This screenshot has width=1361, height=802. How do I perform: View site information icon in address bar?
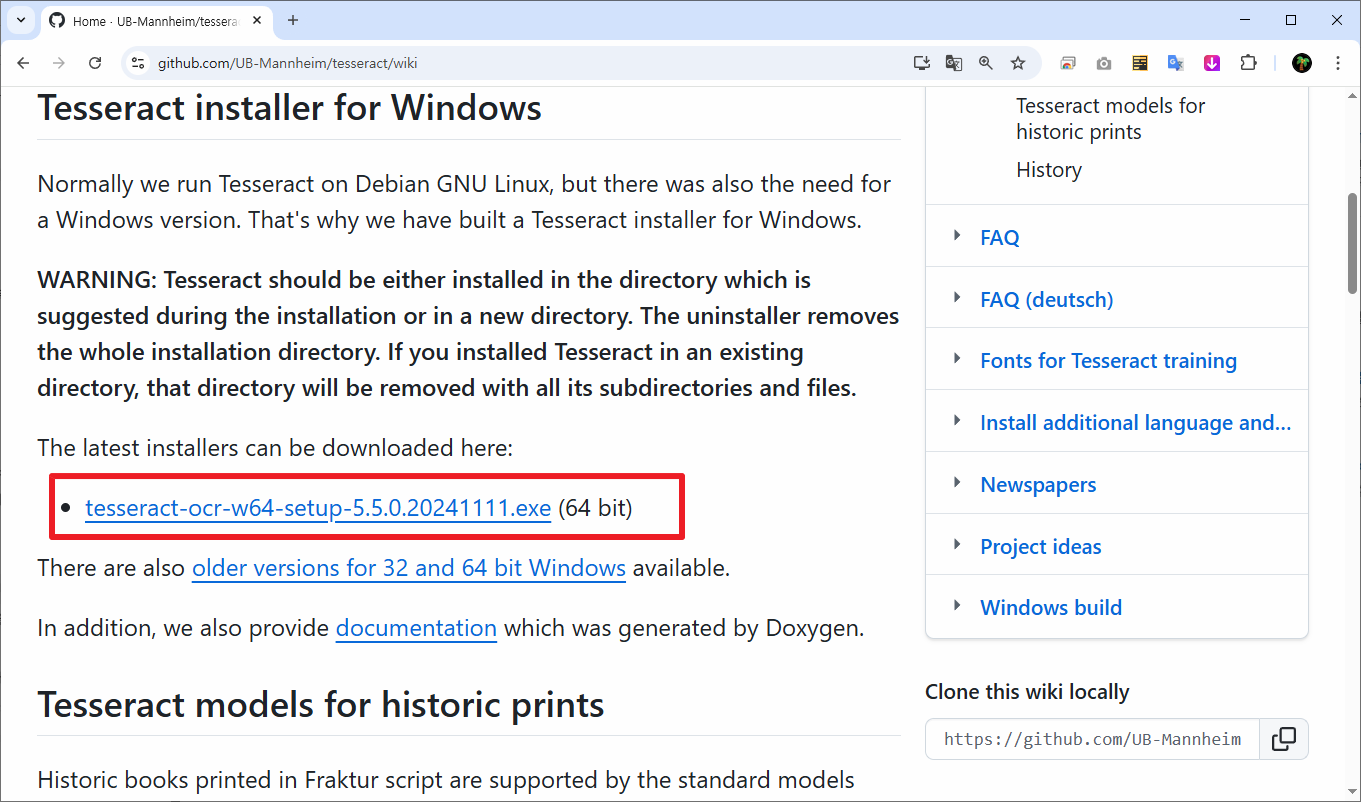[138, 63]
